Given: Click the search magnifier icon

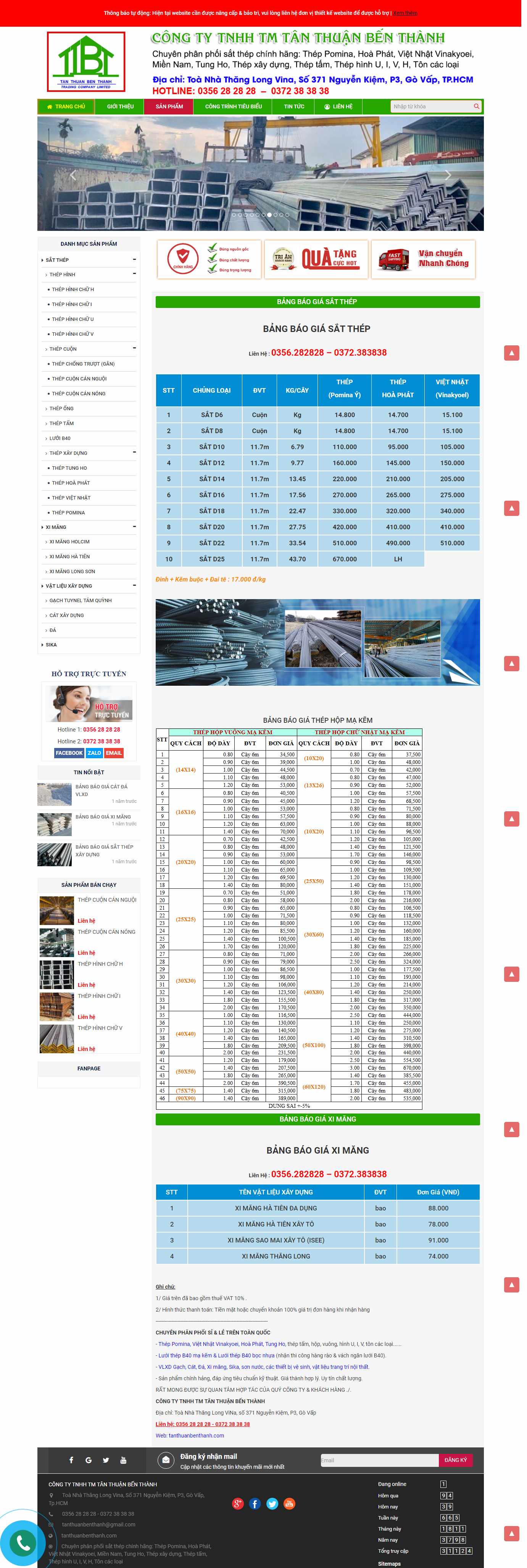Looking at the screenshot, I should pos(477,106).
